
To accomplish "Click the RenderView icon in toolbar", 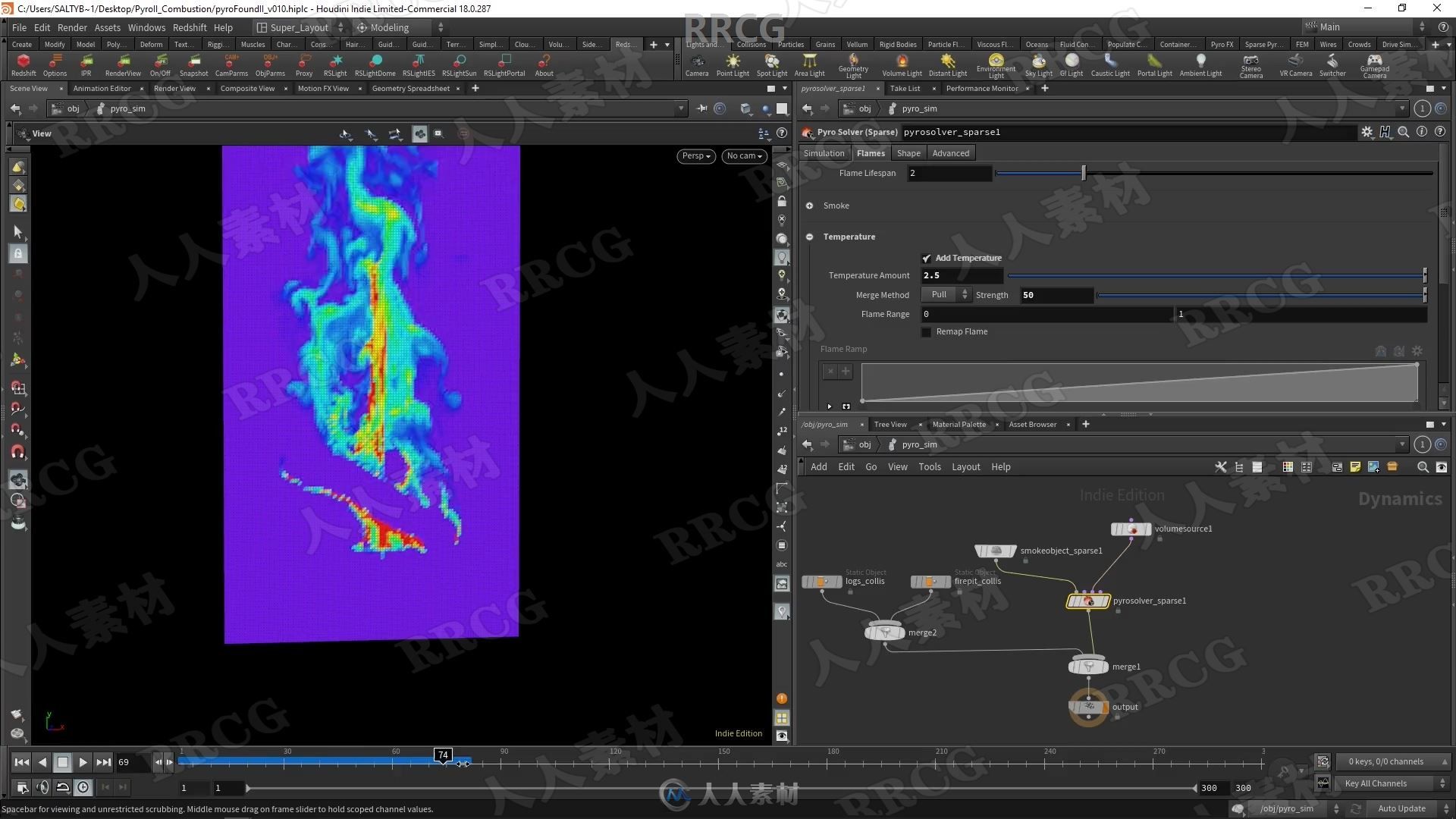I will pos(121,65).
